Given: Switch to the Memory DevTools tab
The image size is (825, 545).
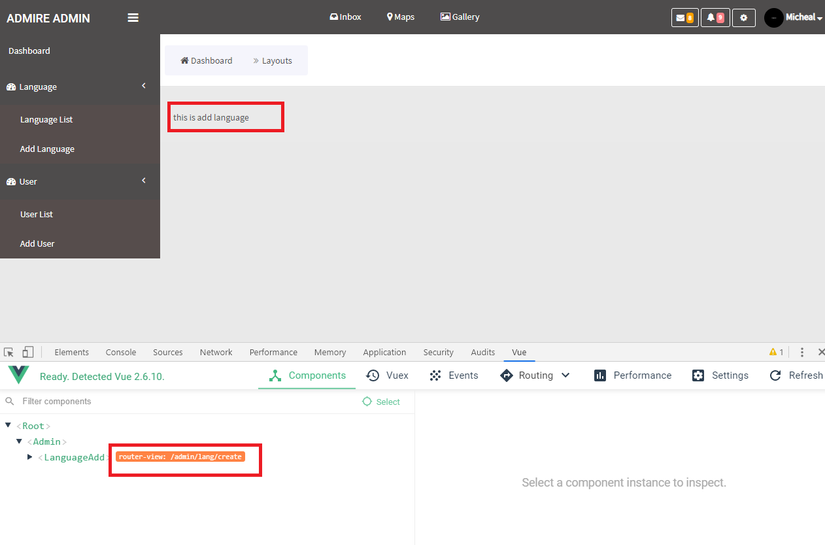Looking at the screenshot, I should (330, 352).
